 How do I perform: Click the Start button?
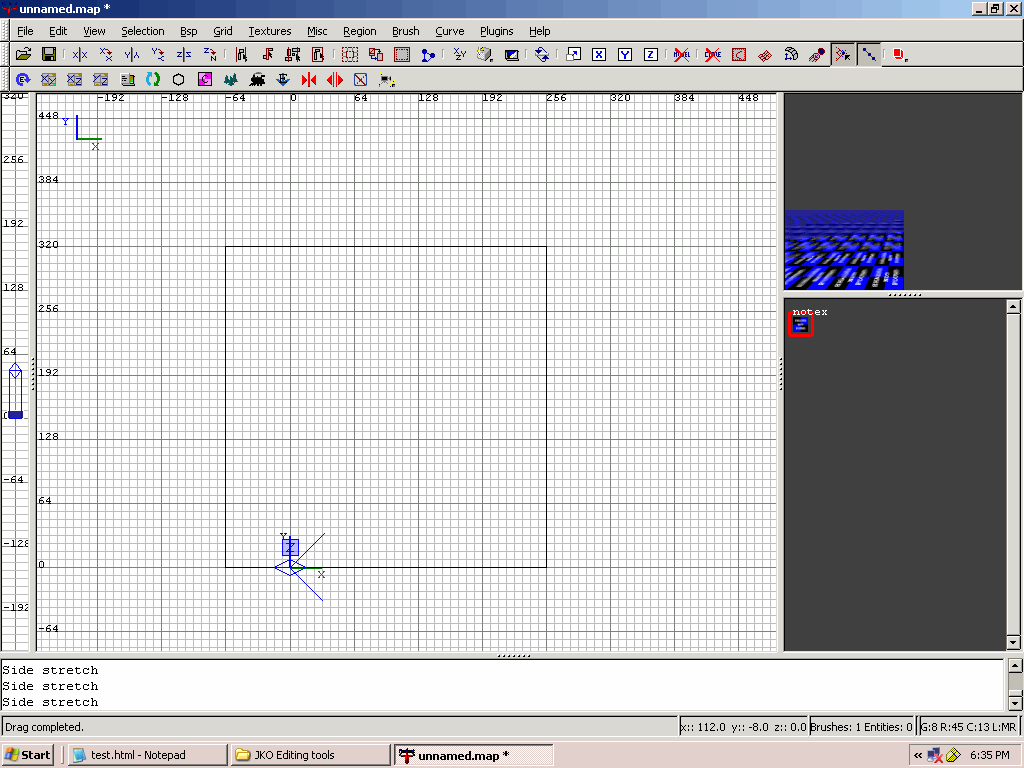coord(28,755)
